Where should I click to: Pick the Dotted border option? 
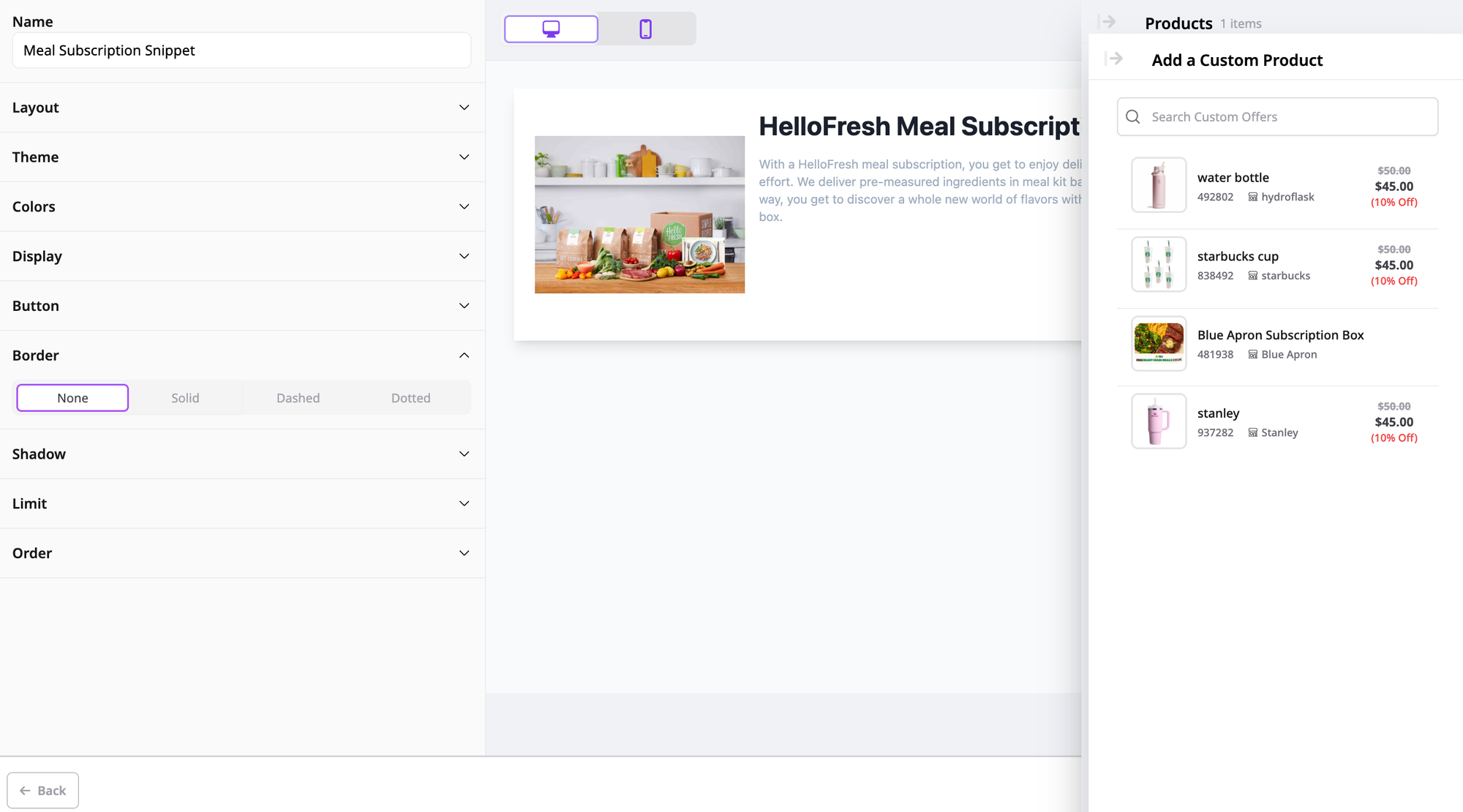point(410,398)
